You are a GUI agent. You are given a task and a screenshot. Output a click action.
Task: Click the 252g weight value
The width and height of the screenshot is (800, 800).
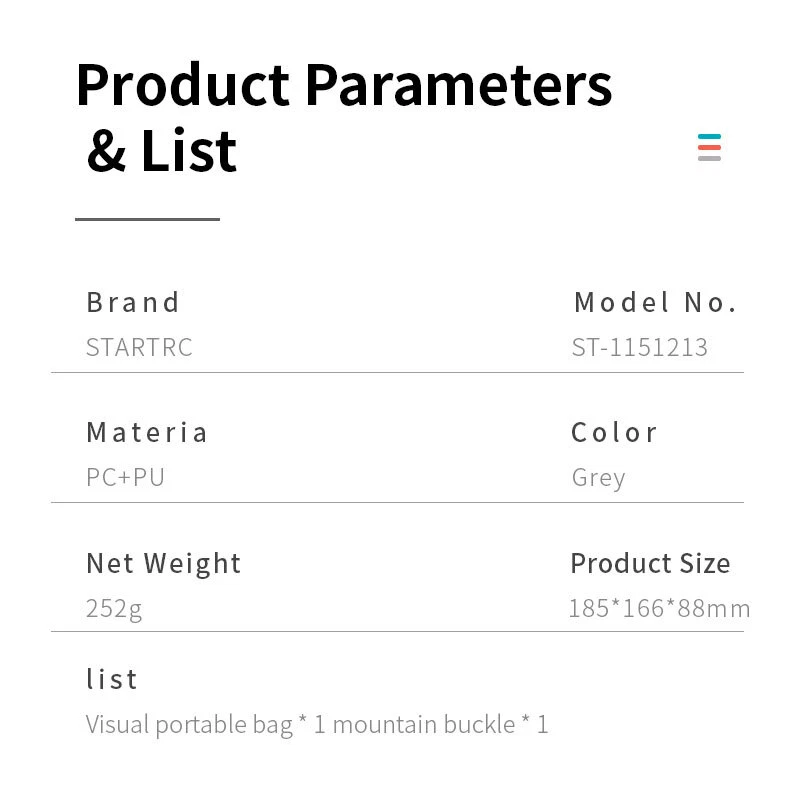tap(114, 608)
